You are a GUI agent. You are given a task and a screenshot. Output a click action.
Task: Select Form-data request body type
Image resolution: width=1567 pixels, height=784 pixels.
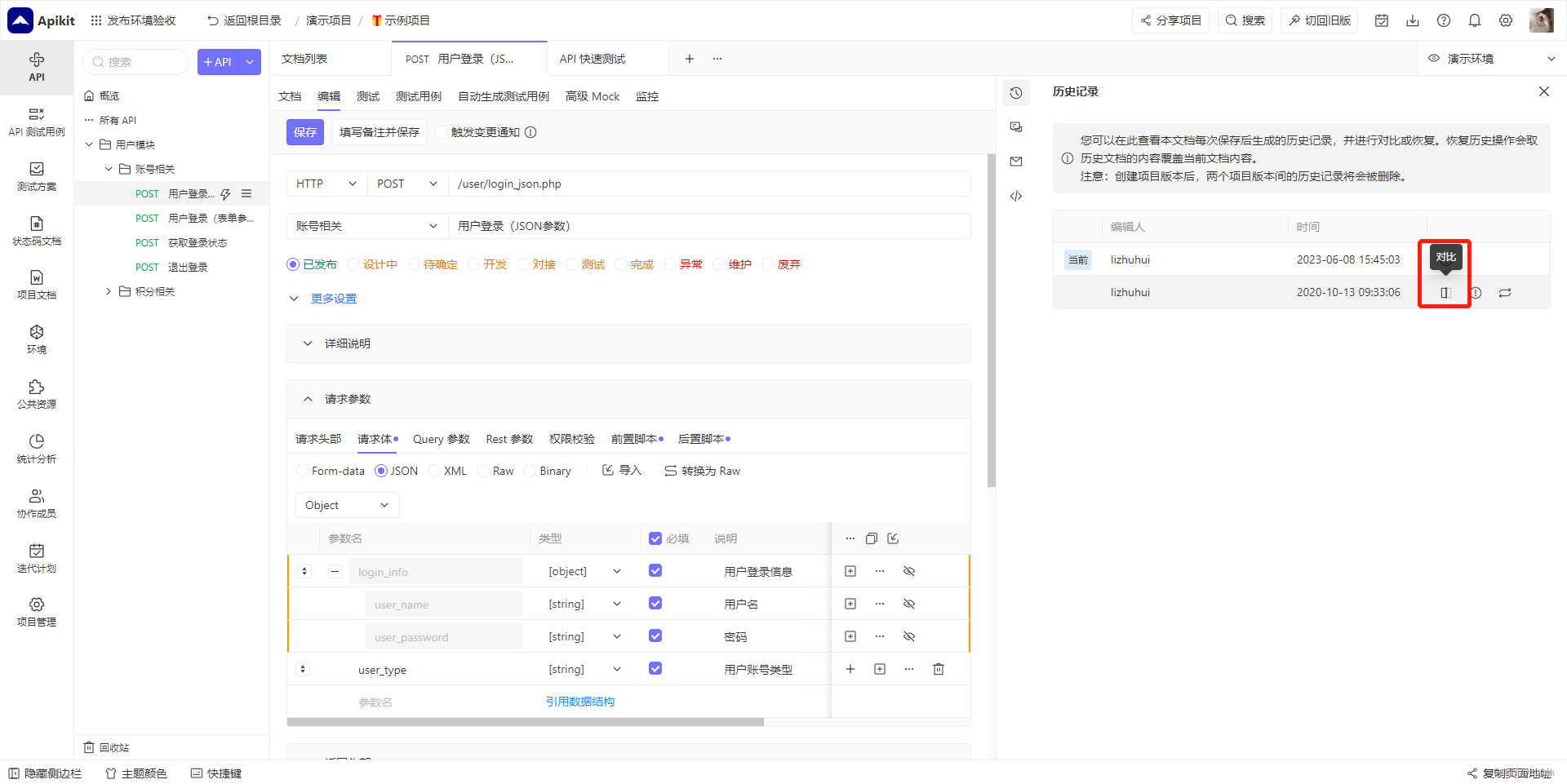click(302, 471)
